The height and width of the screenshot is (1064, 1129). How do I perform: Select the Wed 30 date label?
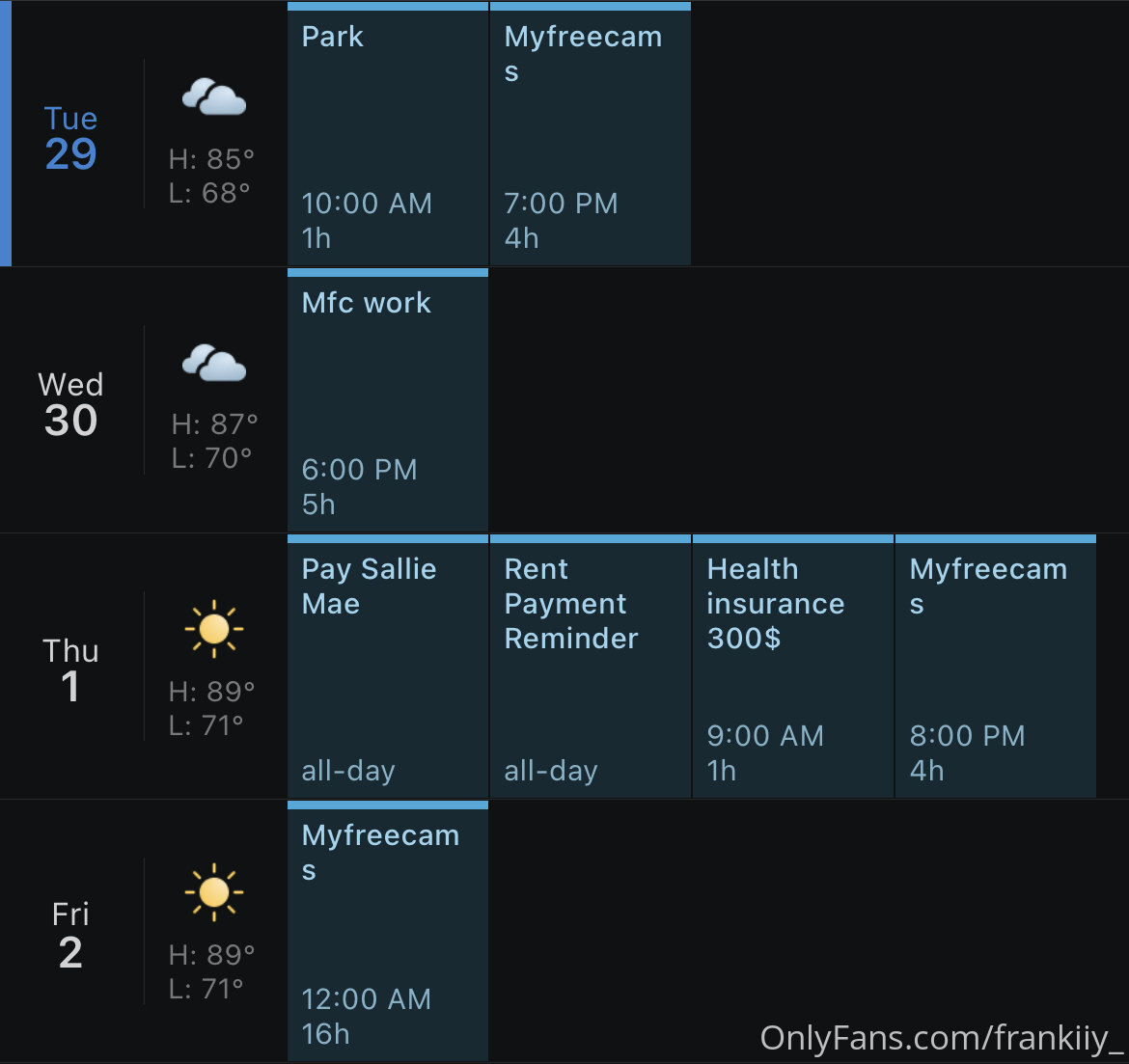tap(70, 404)
